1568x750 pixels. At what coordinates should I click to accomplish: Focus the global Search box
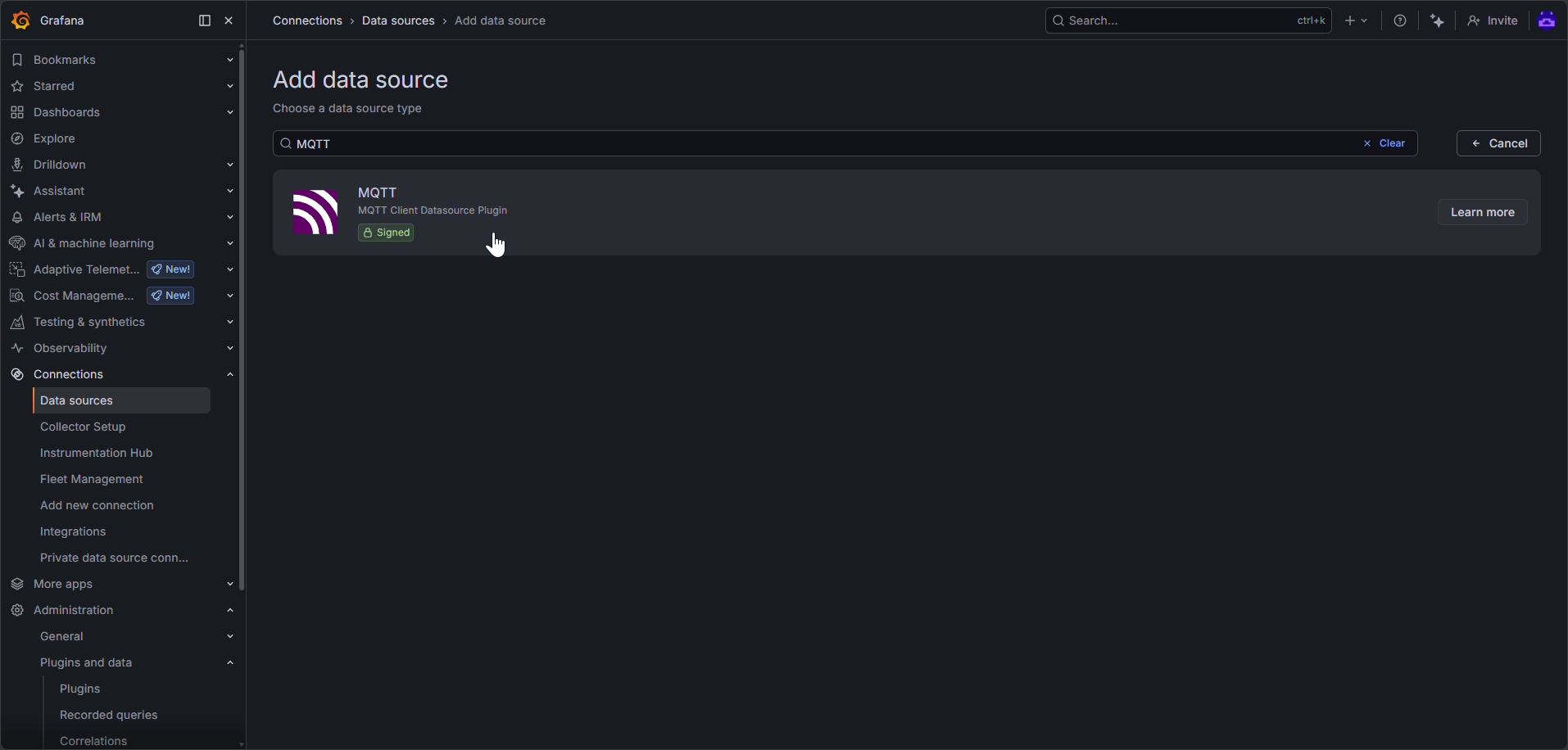point(1188,20)
